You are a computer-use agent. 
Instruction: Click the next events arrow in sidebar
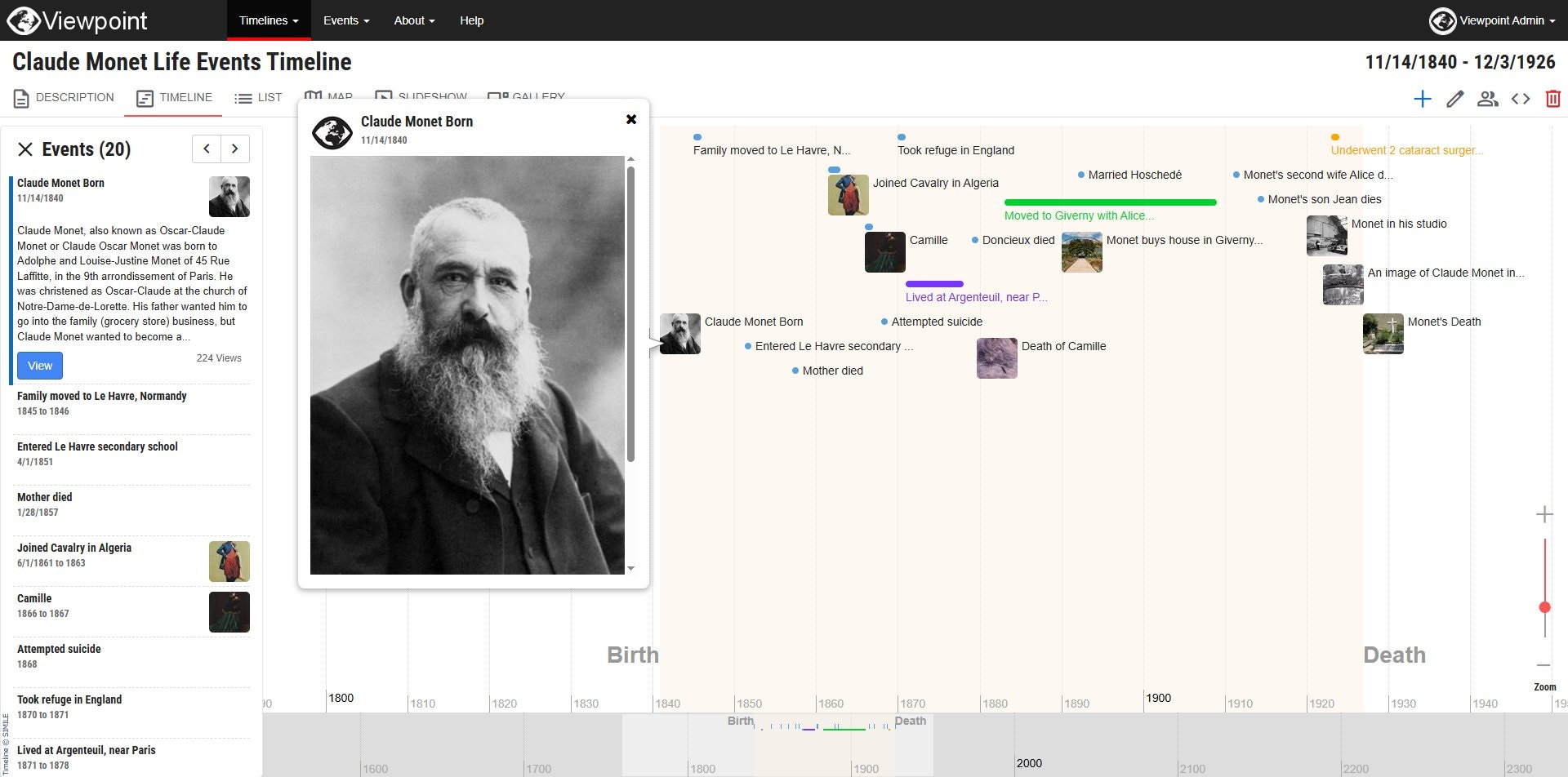(x=235, y=149)
